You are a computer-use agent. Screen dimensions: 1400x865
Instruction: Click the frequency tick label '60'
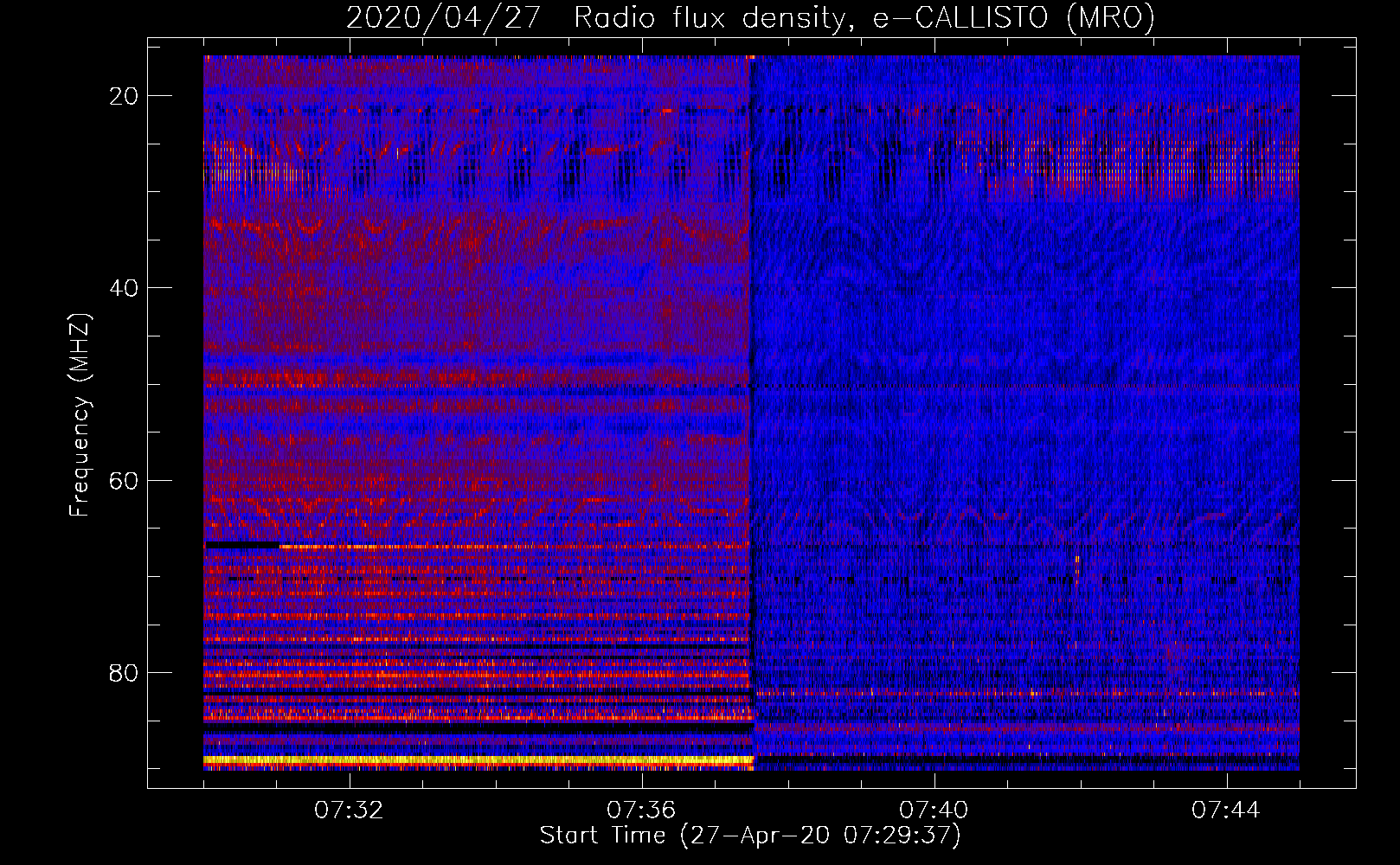[125, 480]
